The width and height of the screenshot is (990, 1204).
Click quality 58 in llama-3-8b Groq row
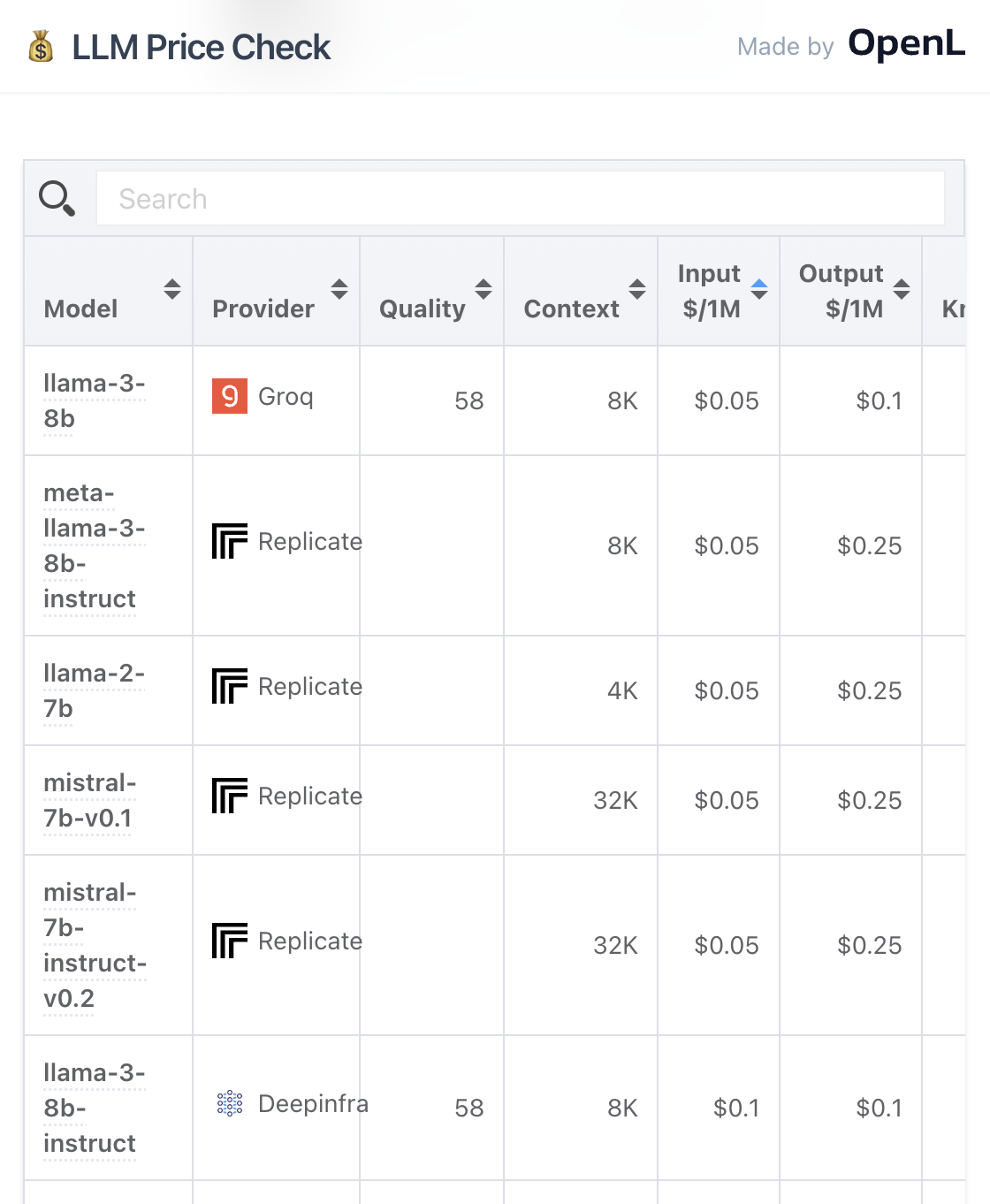coord(469,400)
